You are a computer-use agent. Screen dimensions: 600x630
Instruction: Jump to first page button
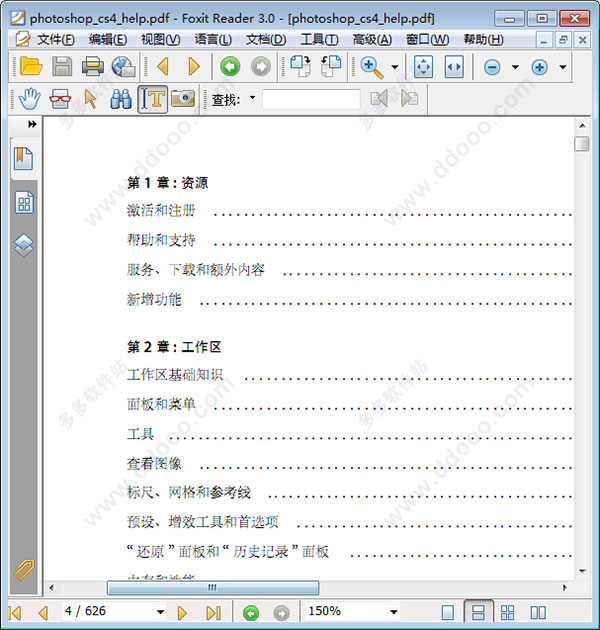(x=14, y=613)
